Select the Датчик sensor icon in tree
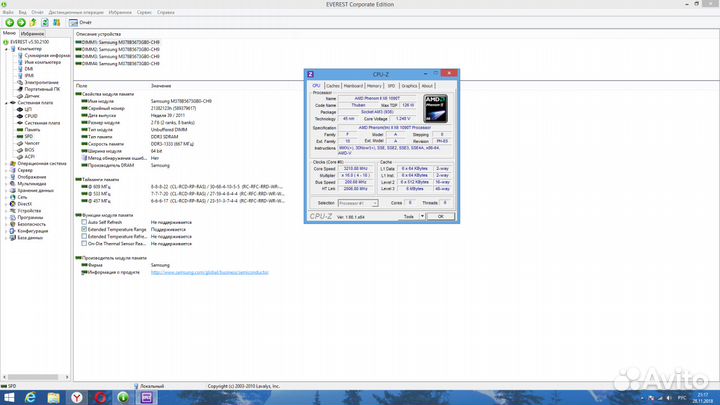The width and height of the screenshot is (720, 405). (x=20, y=96)
